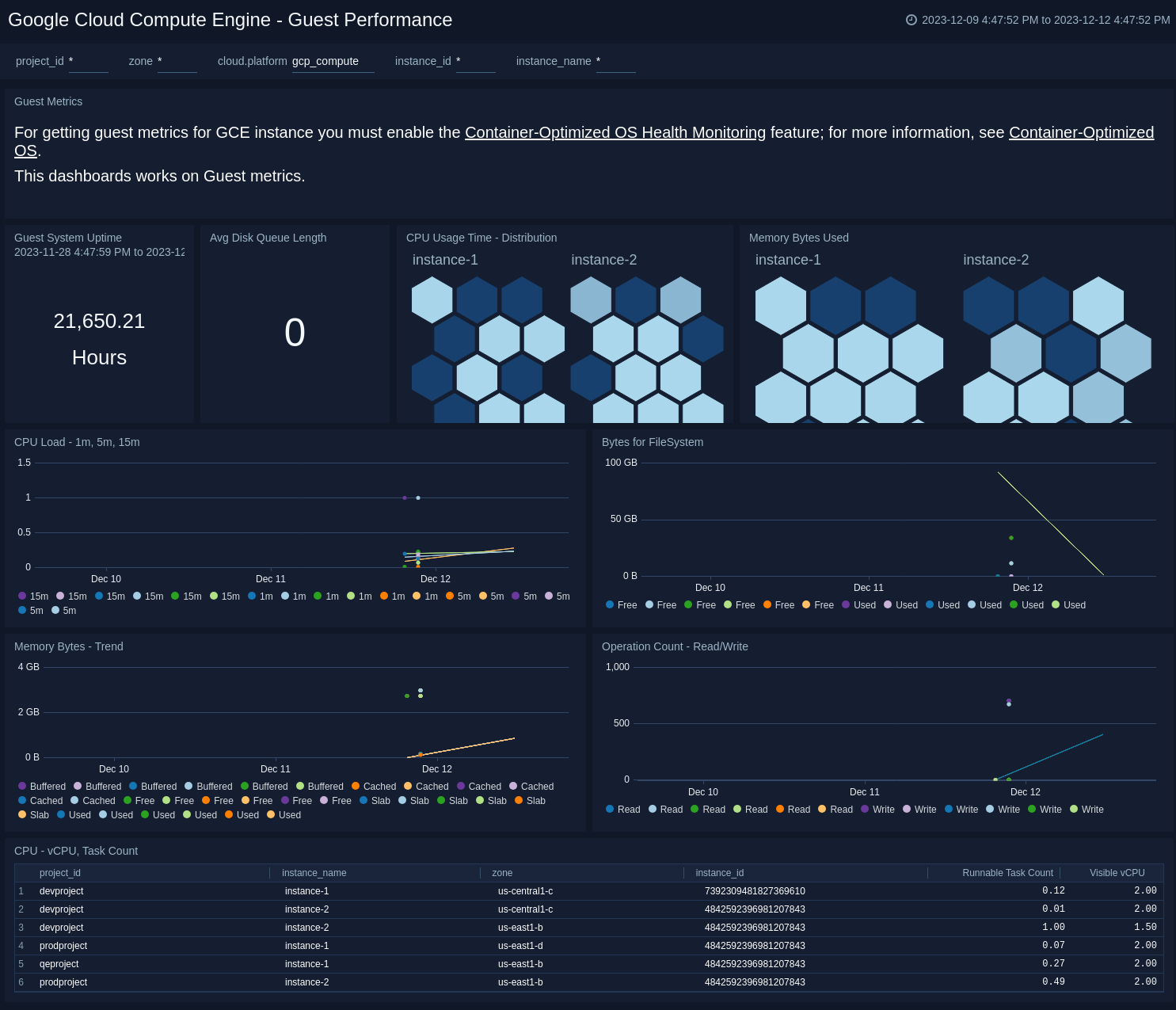Screen dimensions: 1176x1010
Task: Click instance id 7392309481827369610 in the table
Action: 755,891
